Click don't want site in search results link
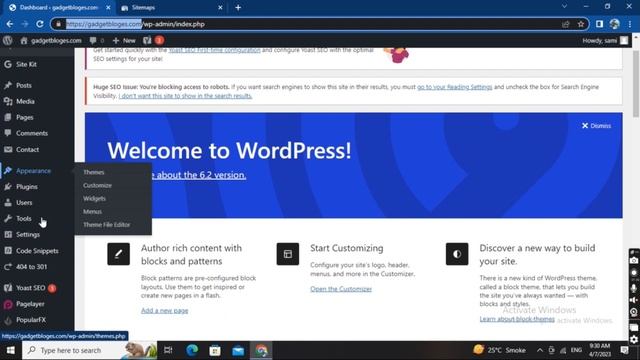The height and width of the screenshot is (360, 640). coord(185,96)
